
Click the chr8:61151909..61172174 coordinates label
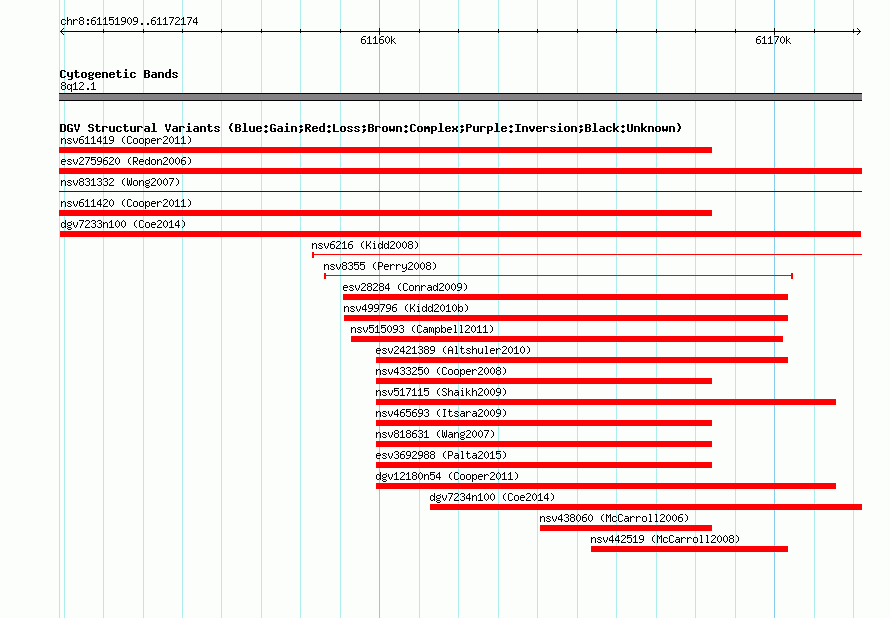pos(129,22)
